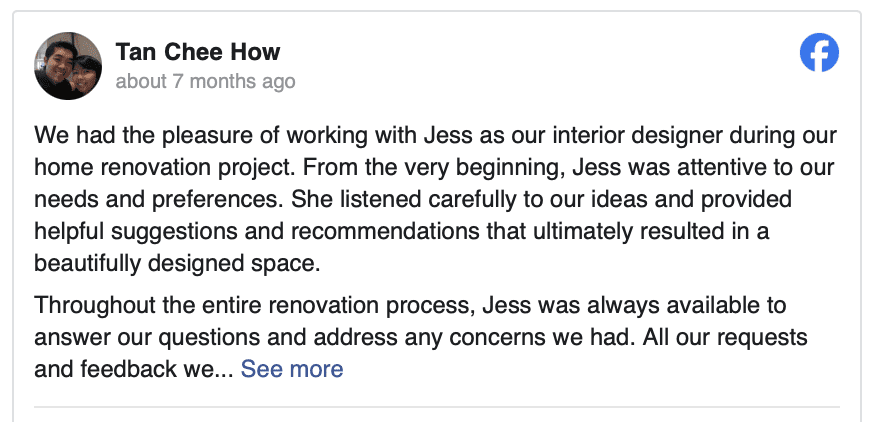Open Tan Chee How's round profile photo
The image size is (878, 422).
68,66
